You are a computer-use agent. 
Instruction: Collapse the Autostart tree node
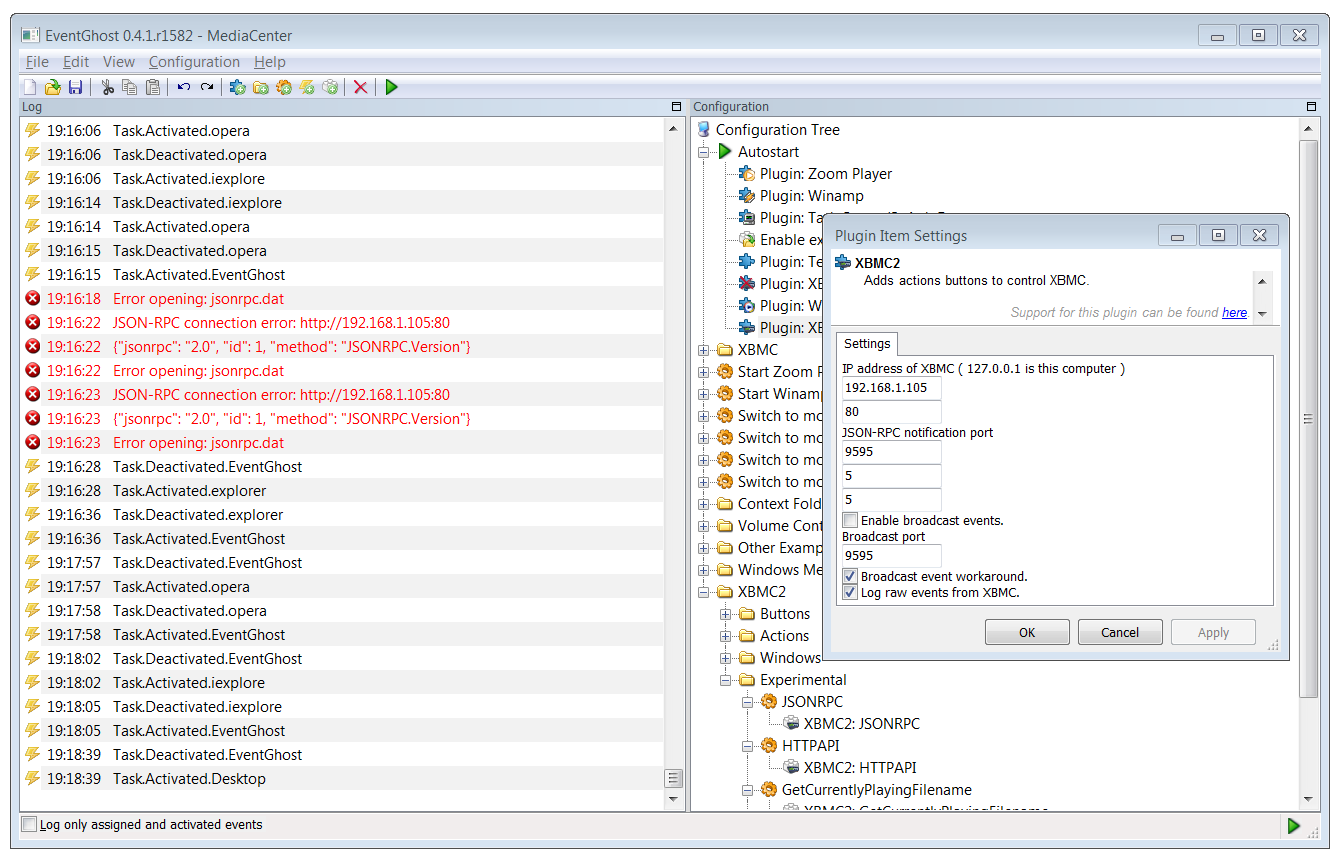click(x=704, y=152)
